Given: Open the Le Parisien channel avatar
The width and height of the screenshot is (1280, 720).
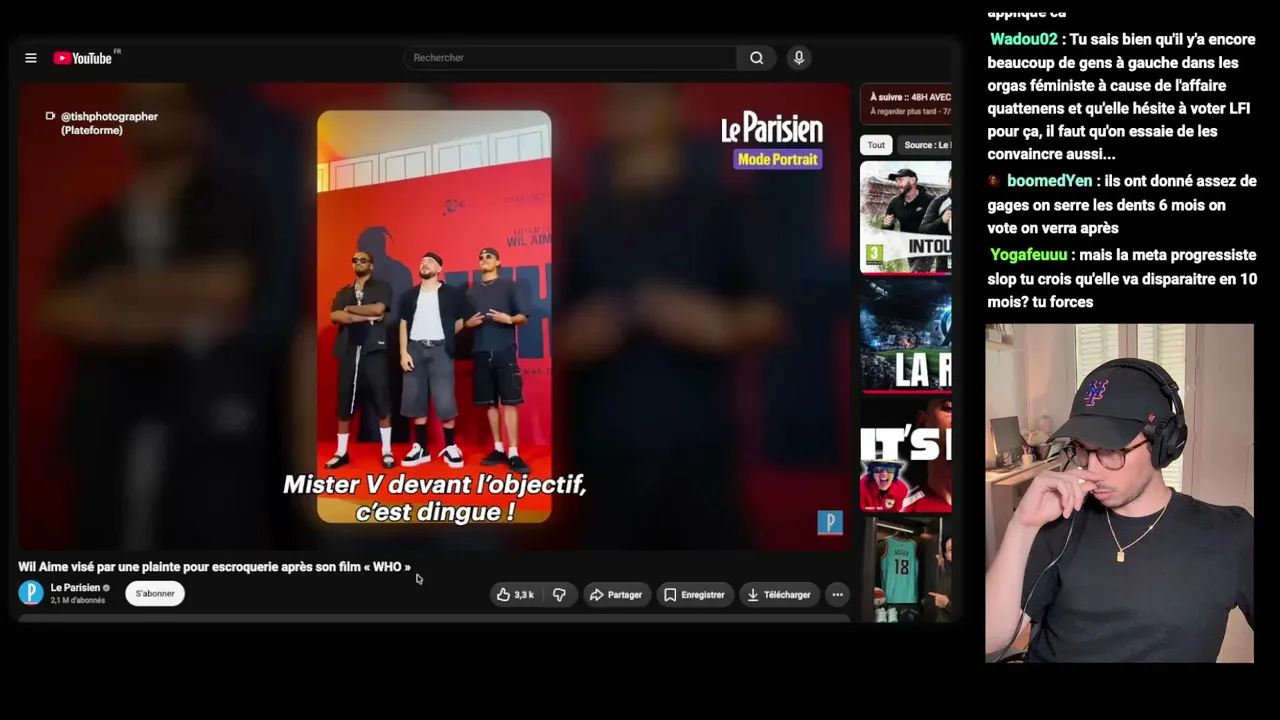Looking at the screenshot, I should click(x=31, y=593).
